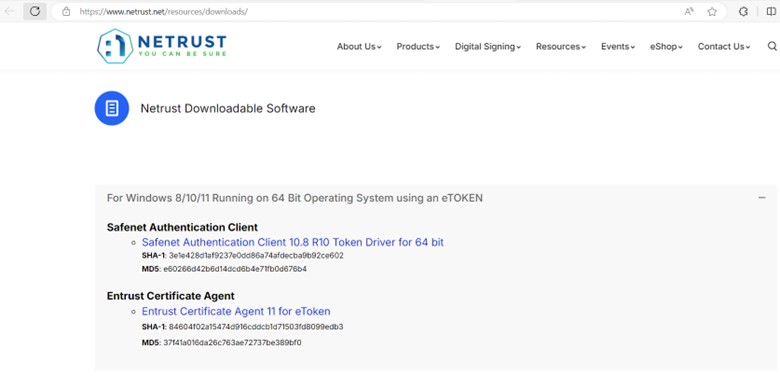Open the Contact Us menu
The image size is (780, 377).
point(724,47)
